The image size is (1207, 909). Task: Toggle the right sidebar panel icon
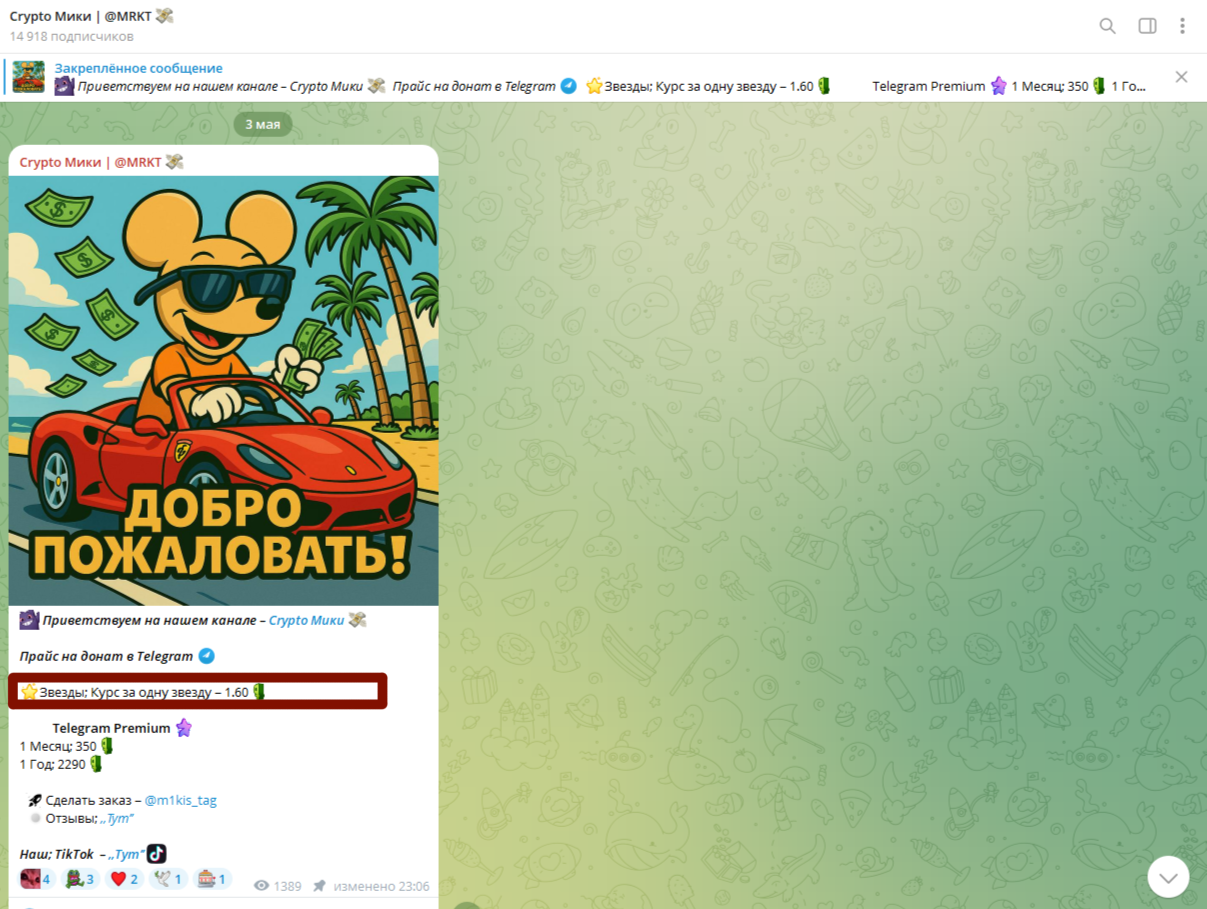click(1147, 26)
